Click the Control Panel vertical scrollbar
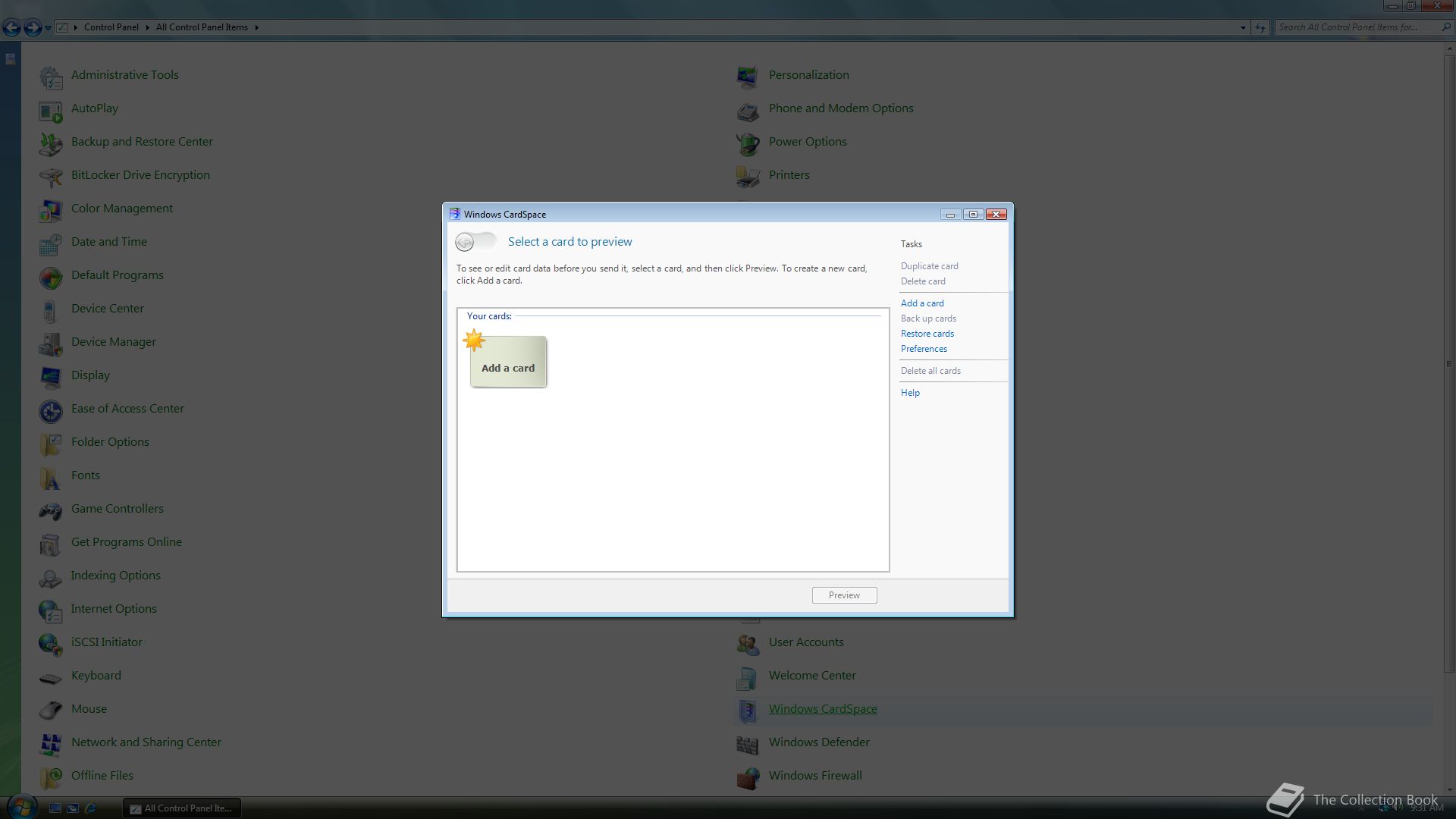 pos(1449,364)
